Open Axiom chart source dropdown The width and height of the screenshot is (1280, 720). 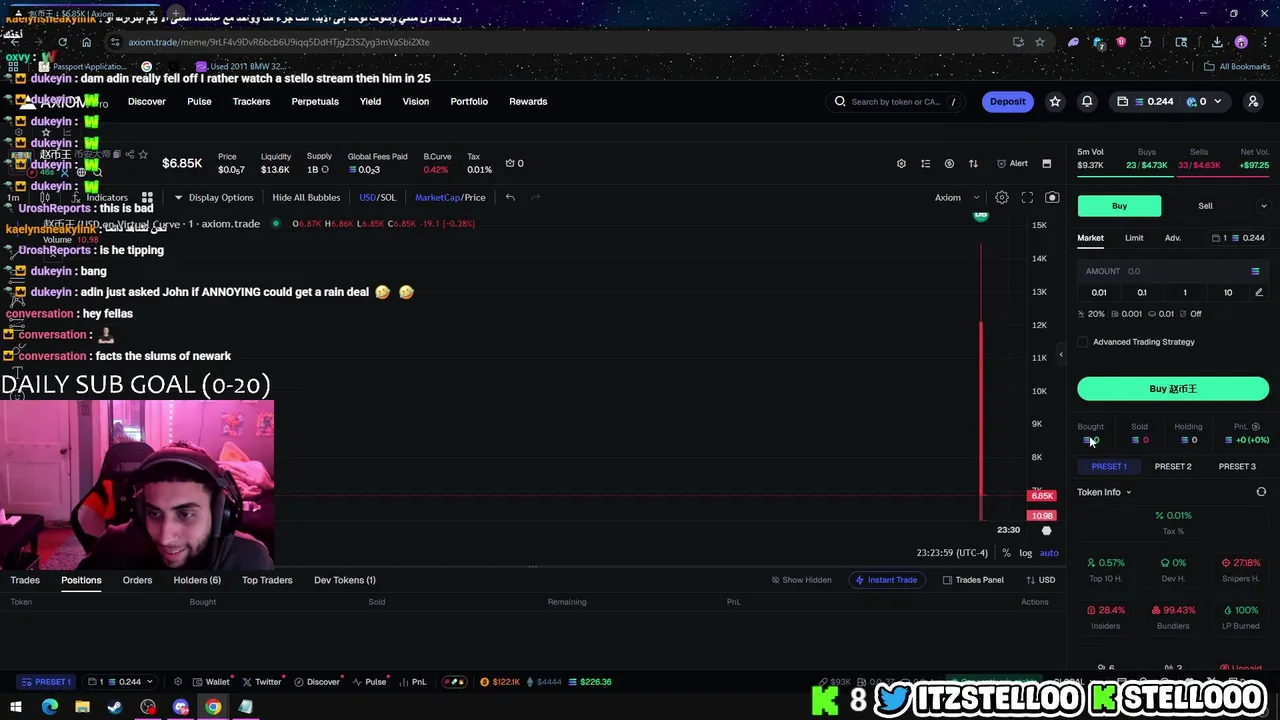[955, 197]
